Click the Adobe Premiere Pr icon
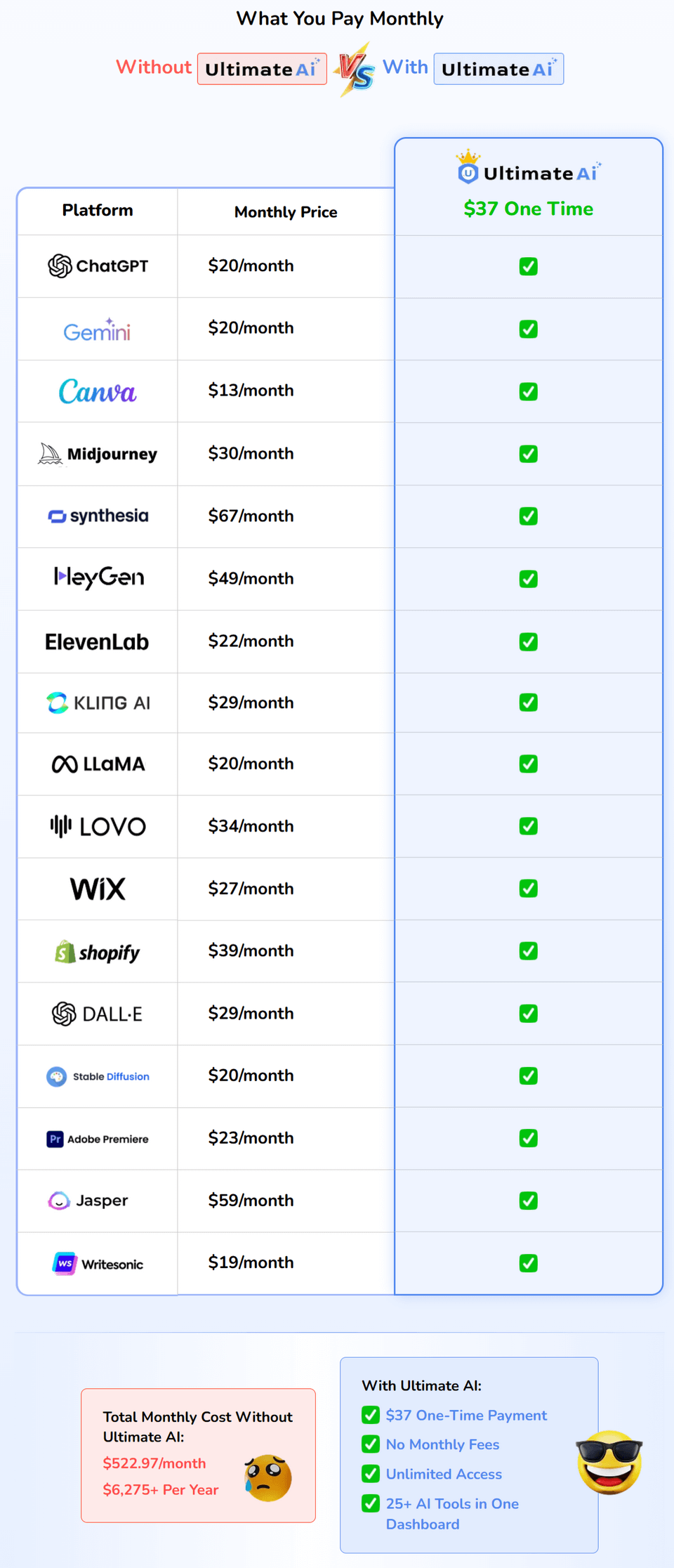The width and height of the screenshot is (674, 1568). 55,1139
